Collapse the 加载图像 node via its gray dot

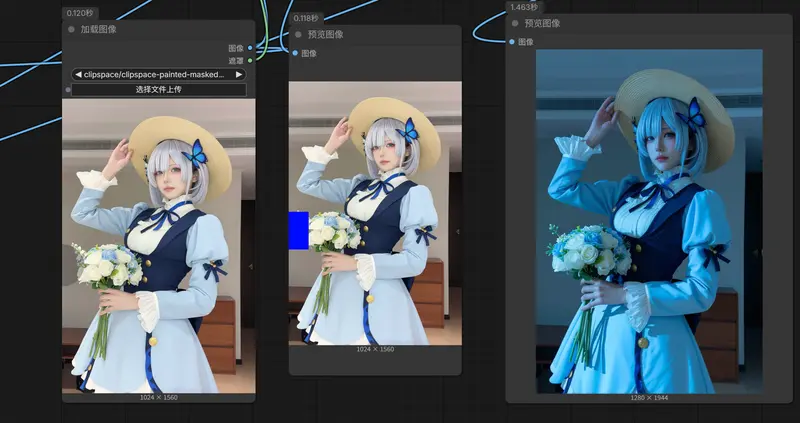[x=72, y=29]
